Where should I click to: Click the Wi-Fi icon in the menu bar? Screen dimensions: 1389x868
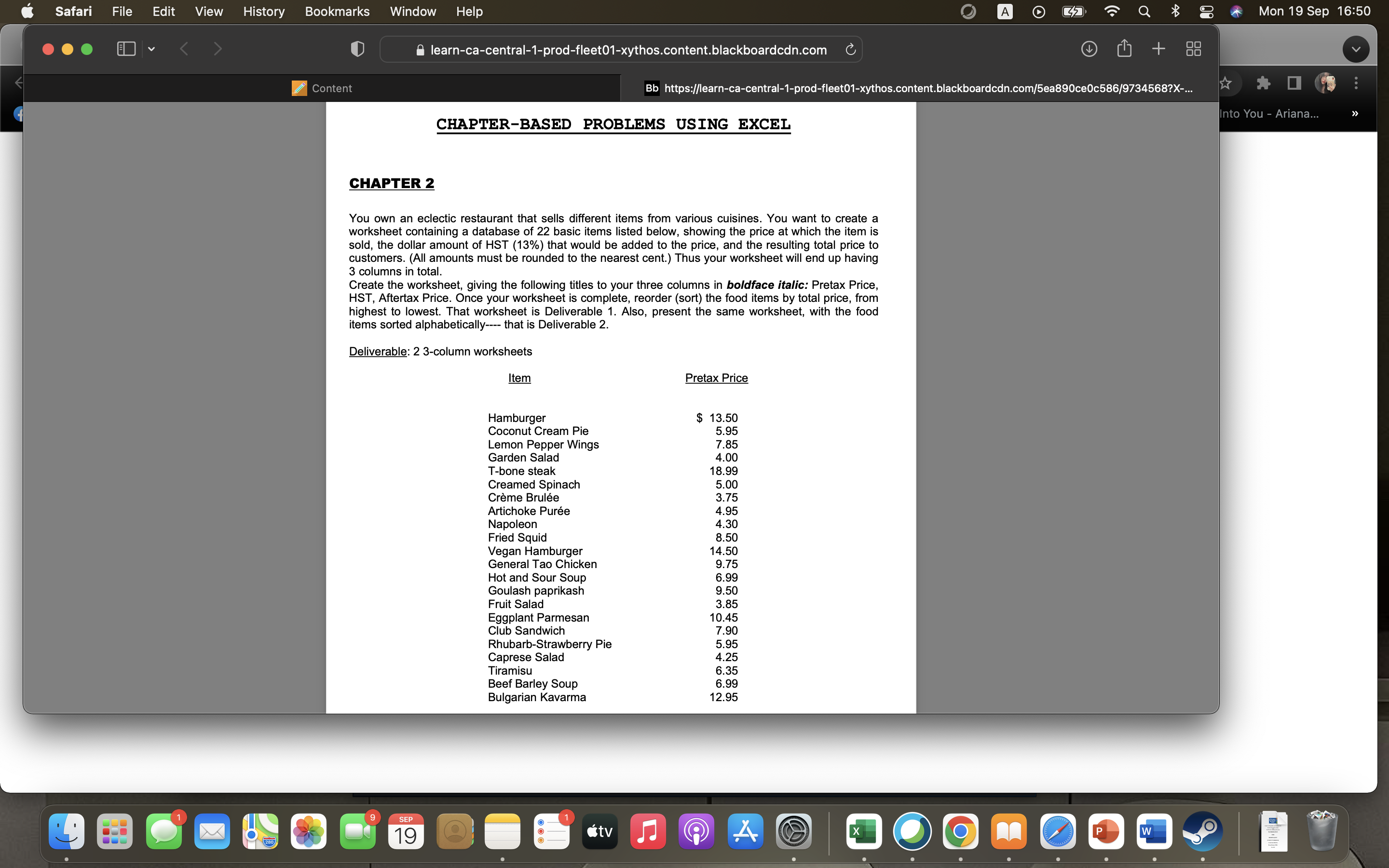pos(1112,11)
